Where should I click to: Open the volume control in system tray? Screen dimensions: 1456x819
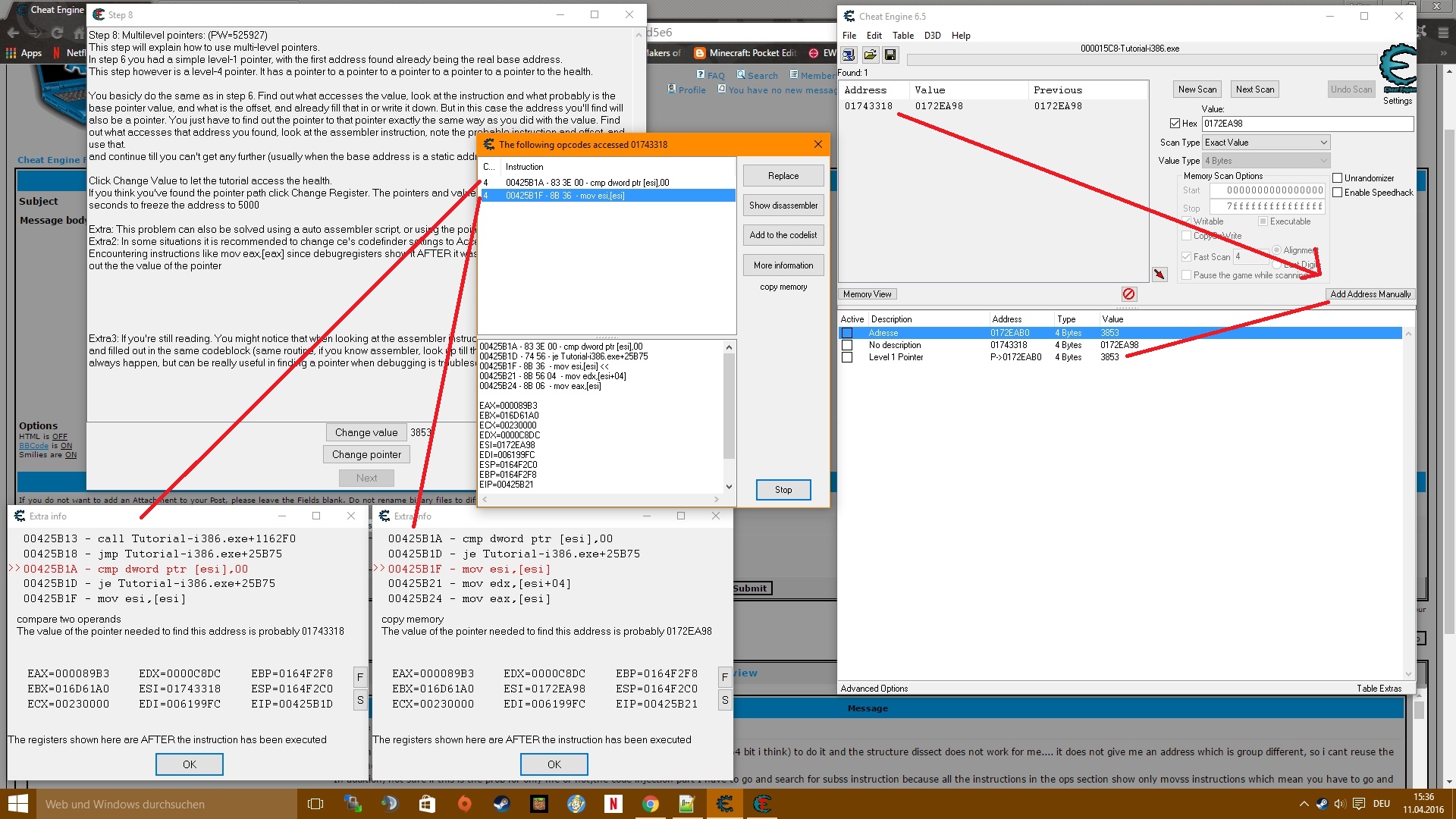pyautogui.click(x=1340, y=804)
